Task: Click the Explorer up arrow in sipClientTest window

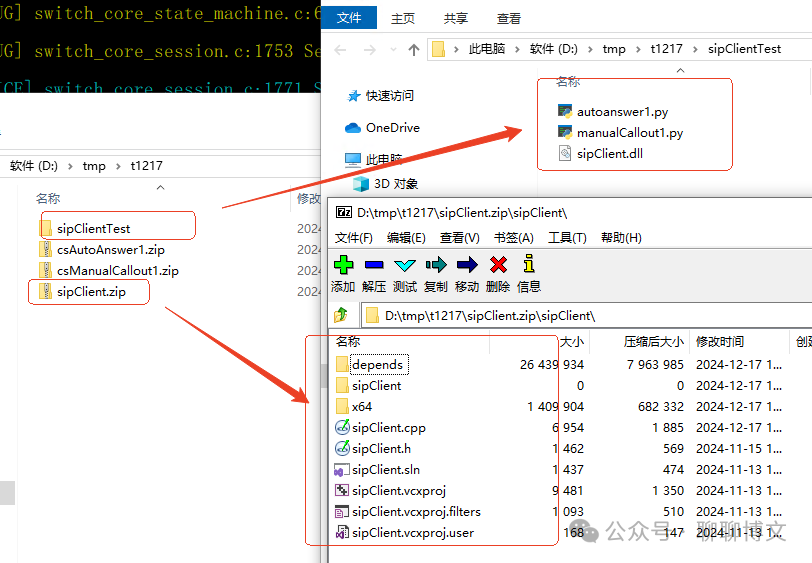Action: tap(413, 50)
